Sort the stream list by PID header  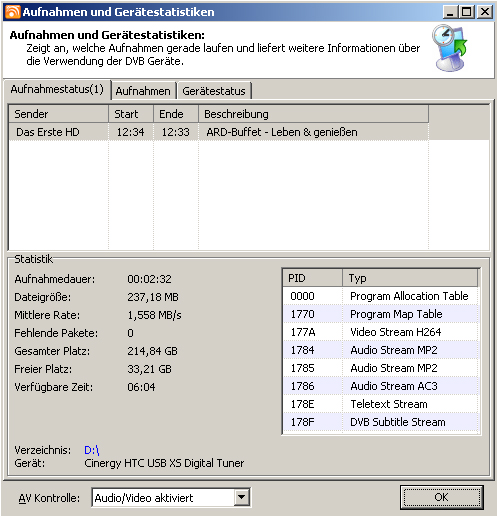(313, 278)
